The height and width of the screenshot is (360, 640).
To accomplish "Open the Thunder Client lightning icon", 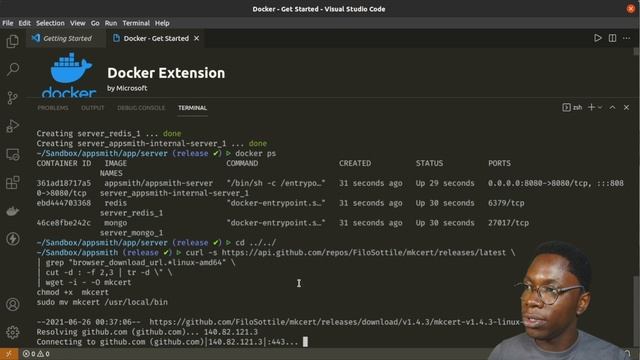I will point(13,239).
